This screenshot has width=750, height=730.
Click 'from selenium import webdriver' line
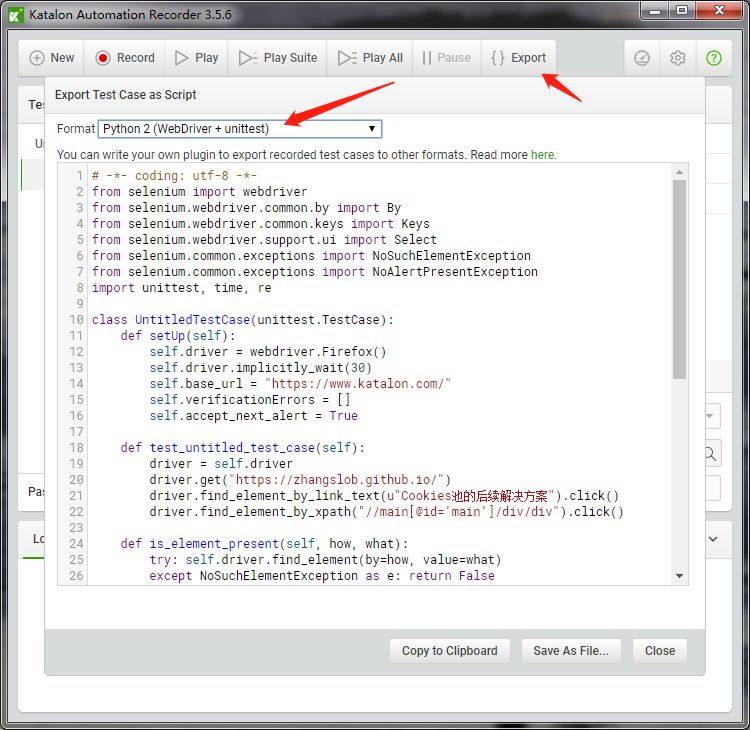pyautogui.click(x=199, y=192)
